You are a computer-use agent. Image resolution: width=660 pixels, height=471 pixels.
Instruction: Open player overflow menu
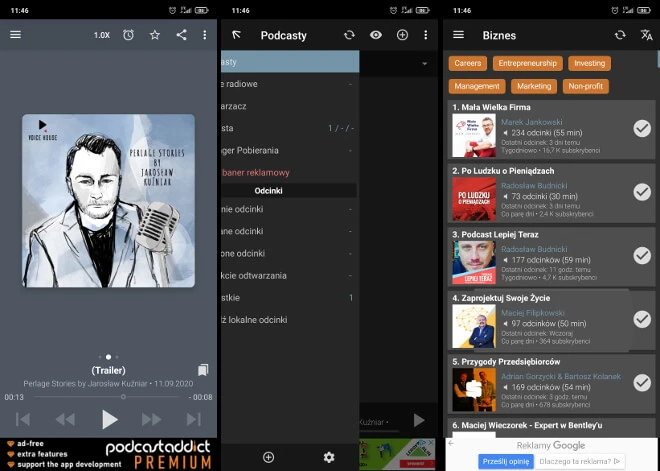coord(205,35)
